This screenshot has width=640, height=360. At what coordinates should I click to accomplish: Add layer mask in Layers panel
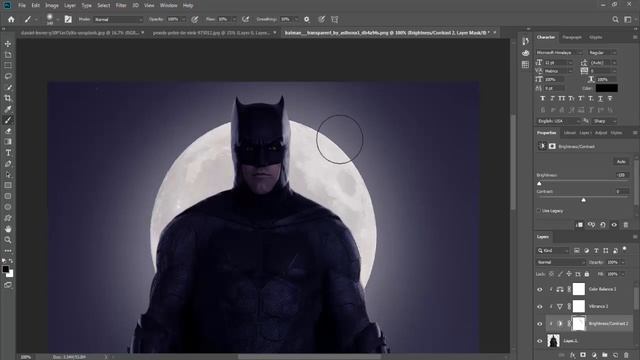point(583,356)
